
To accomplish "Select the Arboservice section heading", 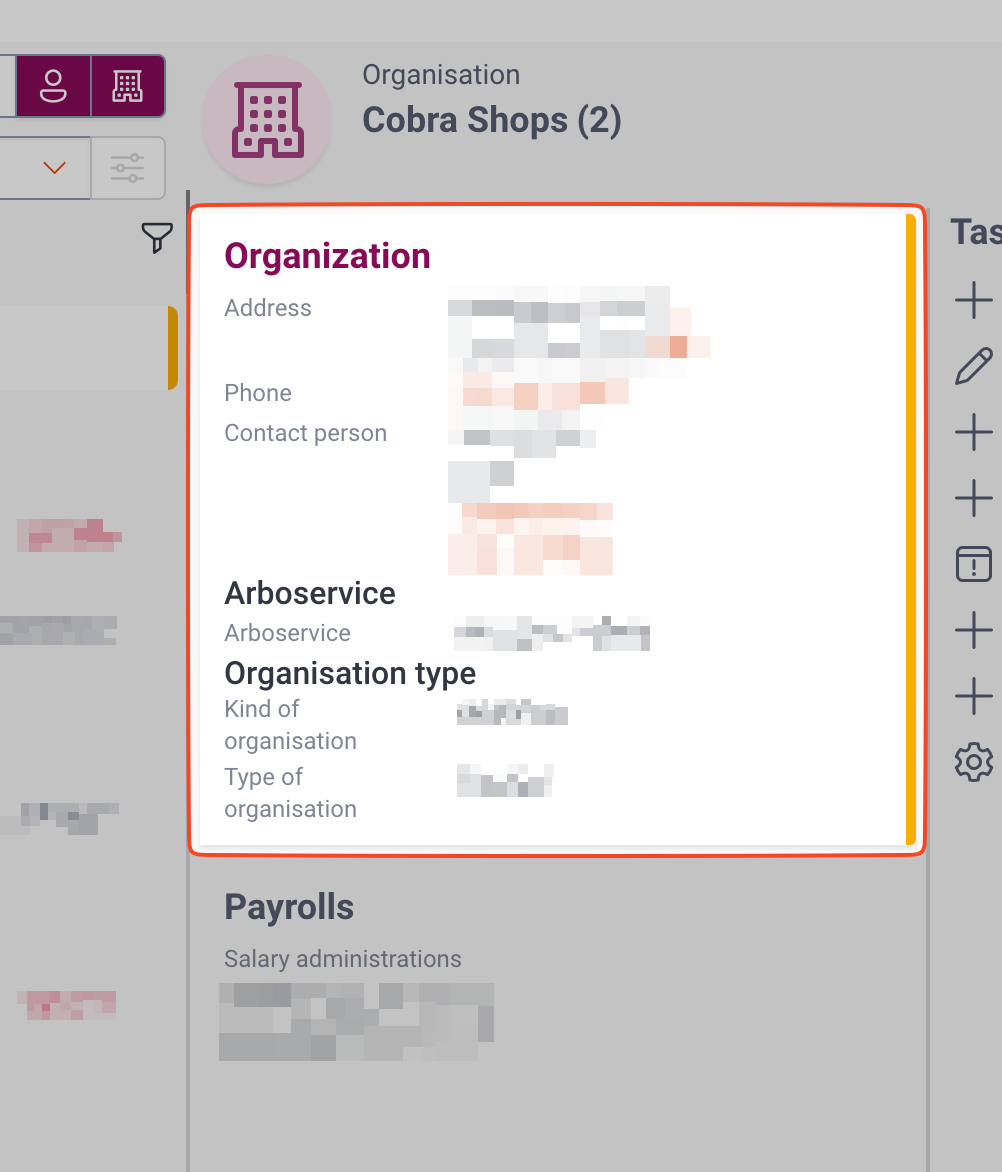I will 310,593.
